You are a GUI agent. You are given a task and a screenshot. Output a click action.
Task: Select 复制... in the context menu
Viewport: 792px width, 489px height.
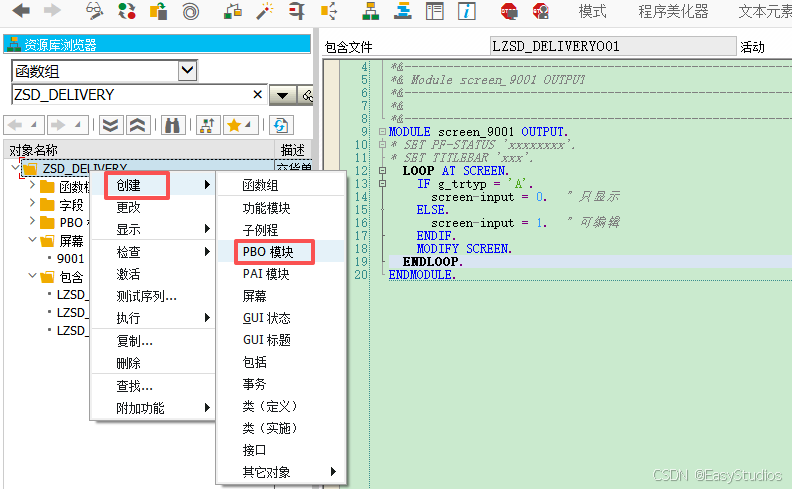[153, 341]
